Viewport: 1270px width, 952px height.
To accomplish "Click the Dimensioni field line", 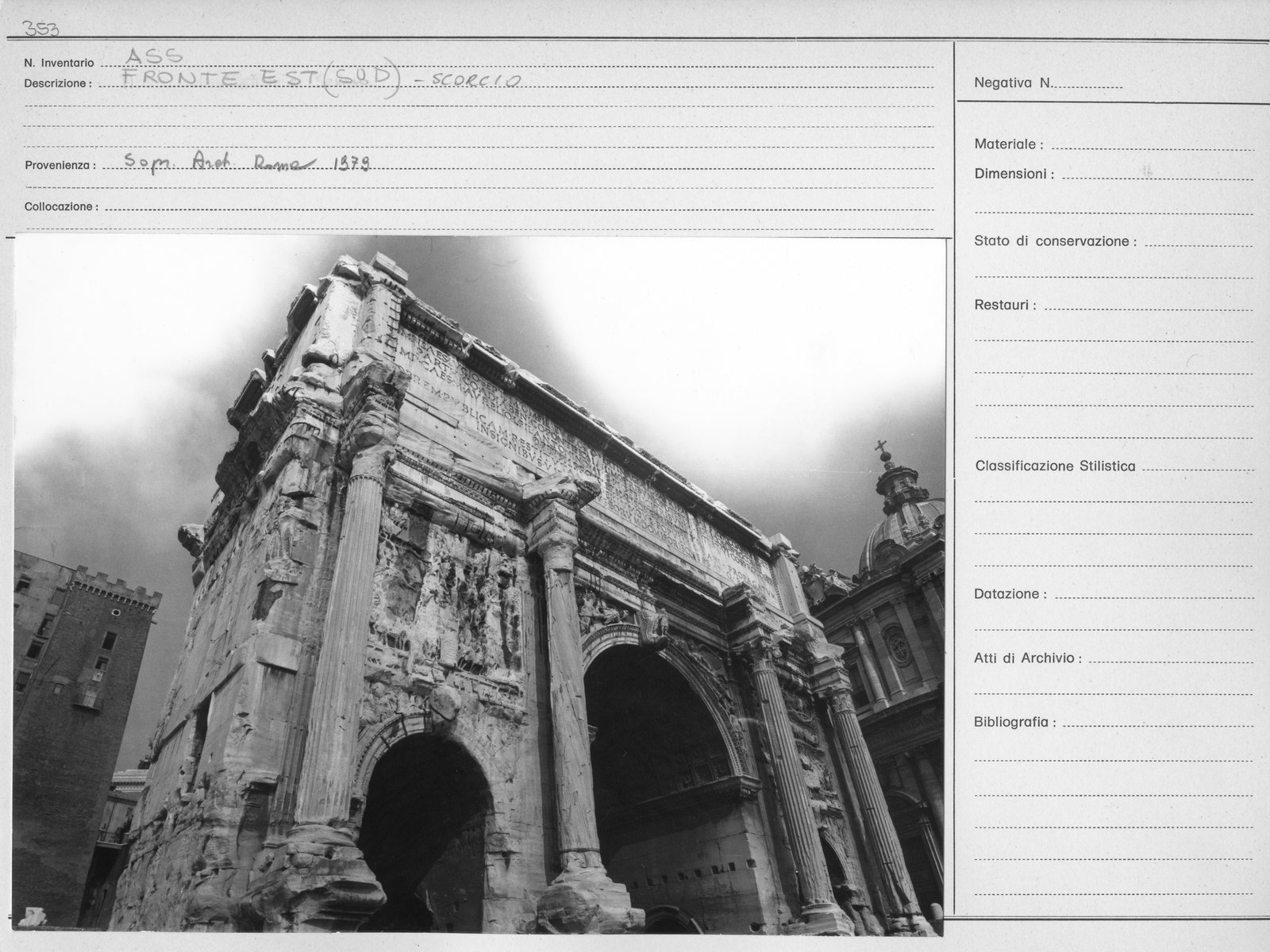I will click(1157, 175).
